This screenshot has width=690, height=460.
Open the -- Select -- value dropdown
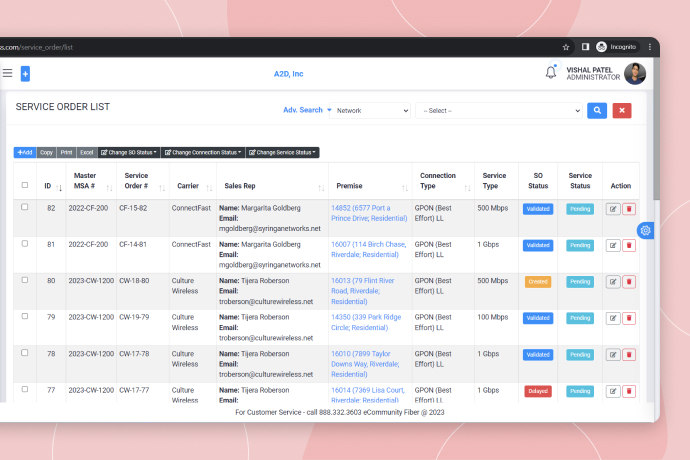(x=499, y=110)
